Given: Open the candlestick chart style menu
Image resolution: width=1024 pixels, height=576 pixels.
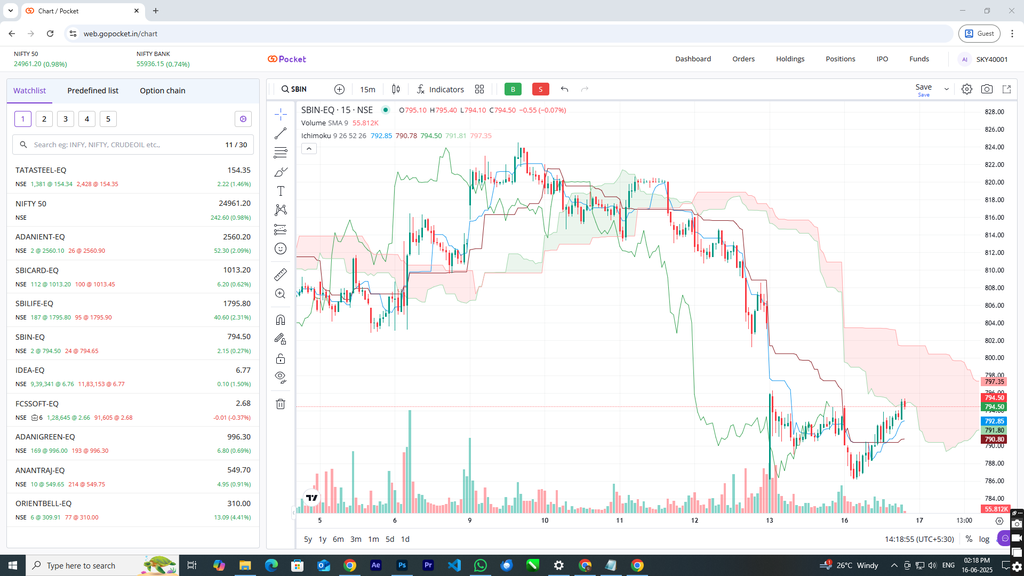Looking at the screenshot, I should click(396, 89).
